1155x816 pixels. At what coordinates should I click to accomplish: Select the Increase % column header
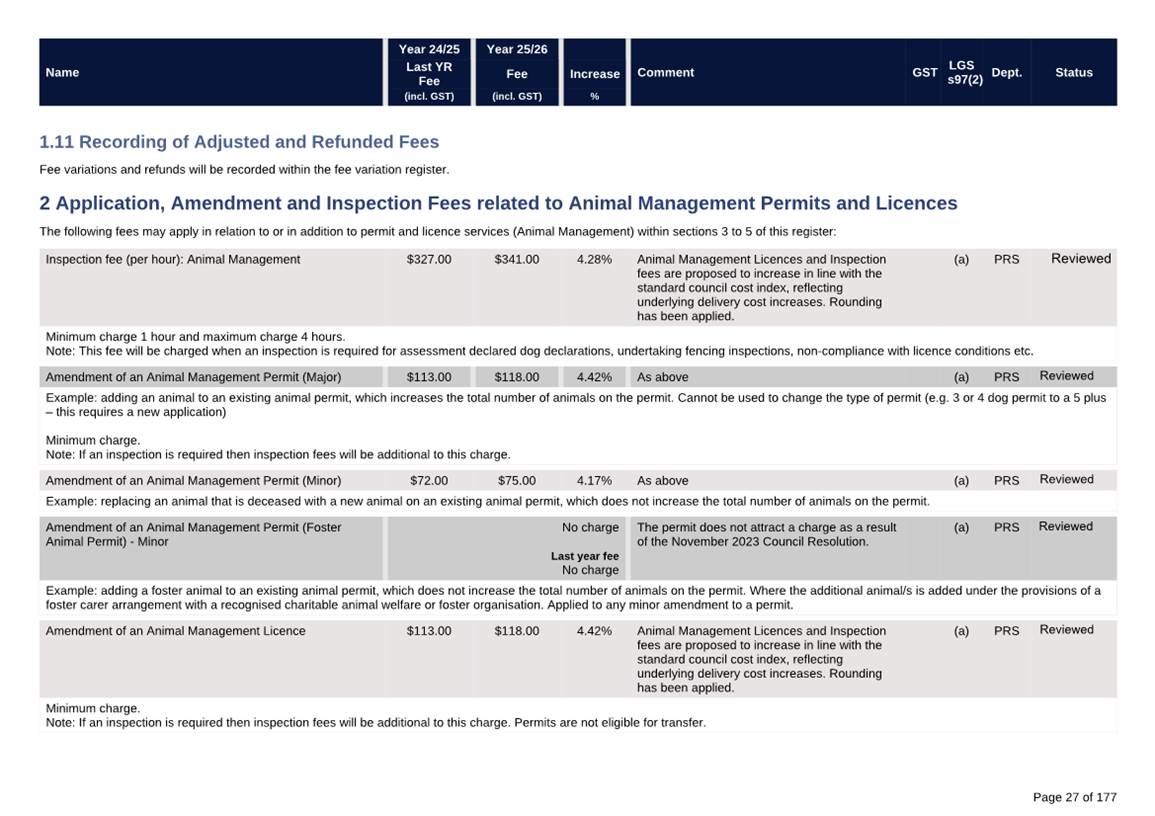coord(594,74)
